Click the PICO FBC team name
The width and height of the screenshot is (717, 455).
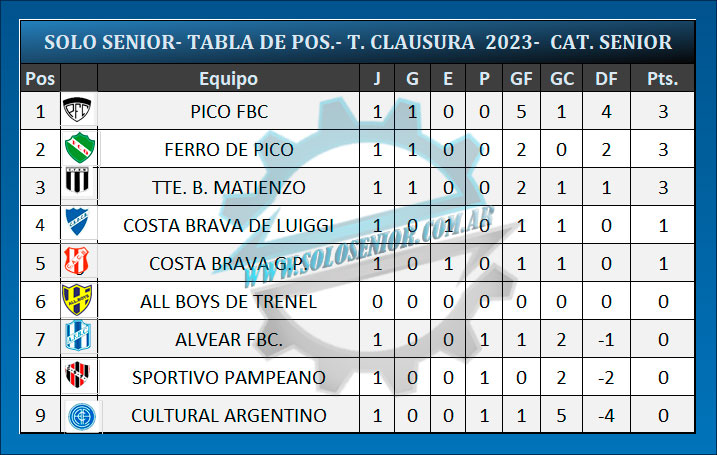click(x=229, y=112)
